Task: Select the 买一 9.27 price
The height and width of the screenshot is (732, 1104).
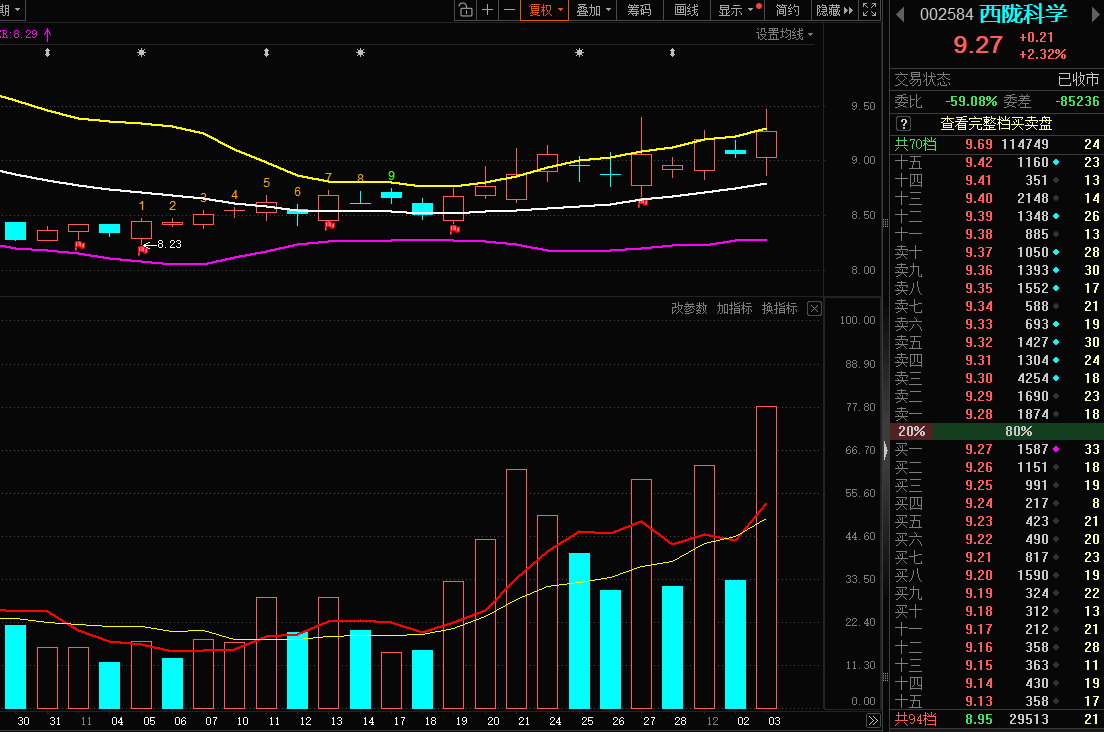Action: (979, 449)
